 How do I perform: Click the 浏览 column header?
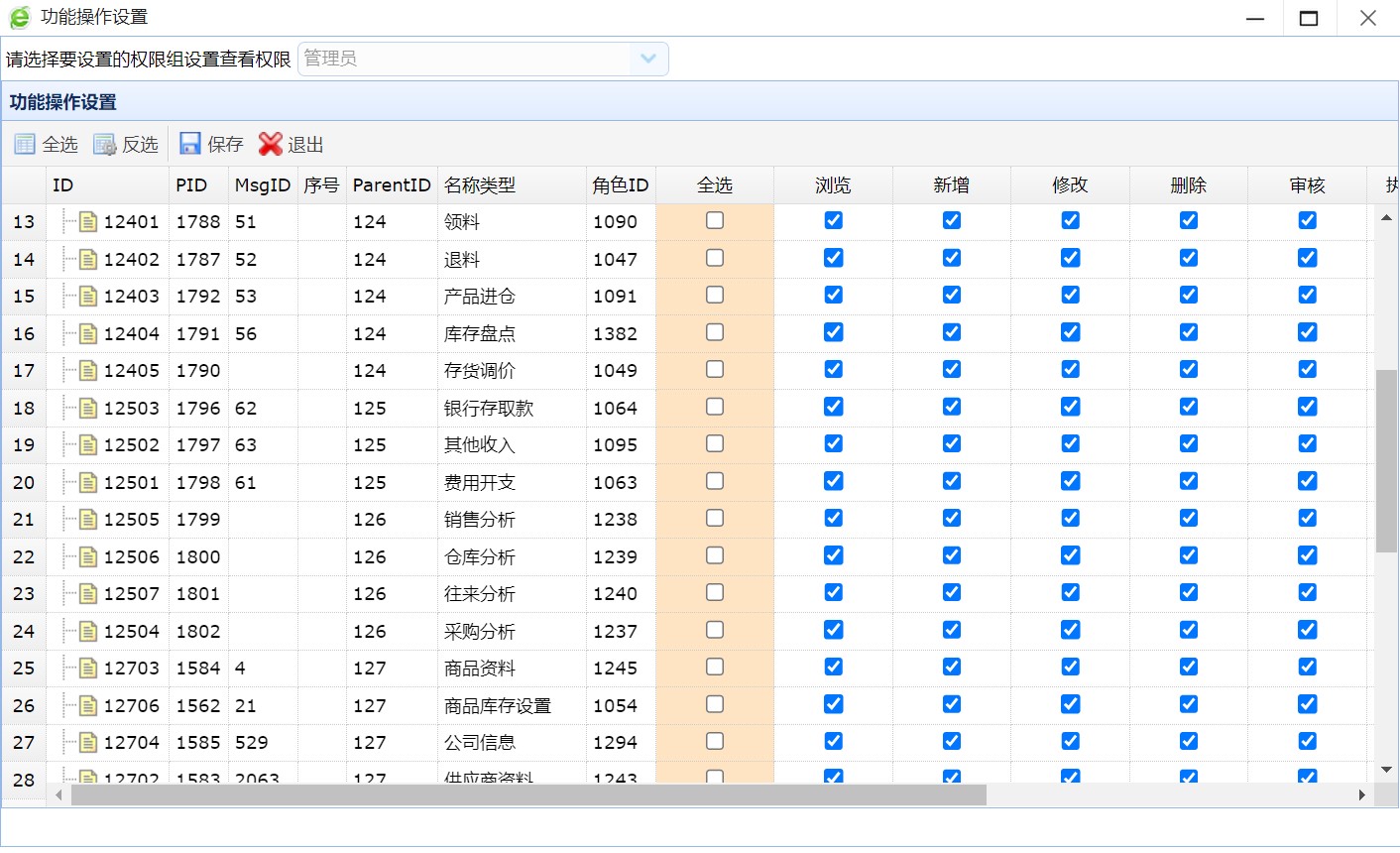pos(833,185)
